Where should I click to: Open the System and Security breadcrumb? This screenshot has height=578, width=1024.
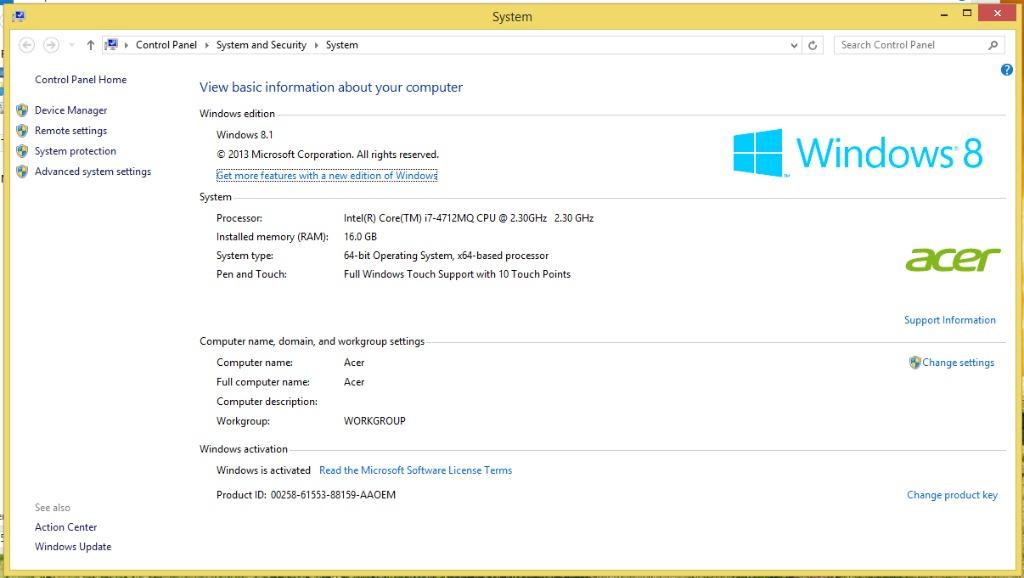(x=261, y=45)
